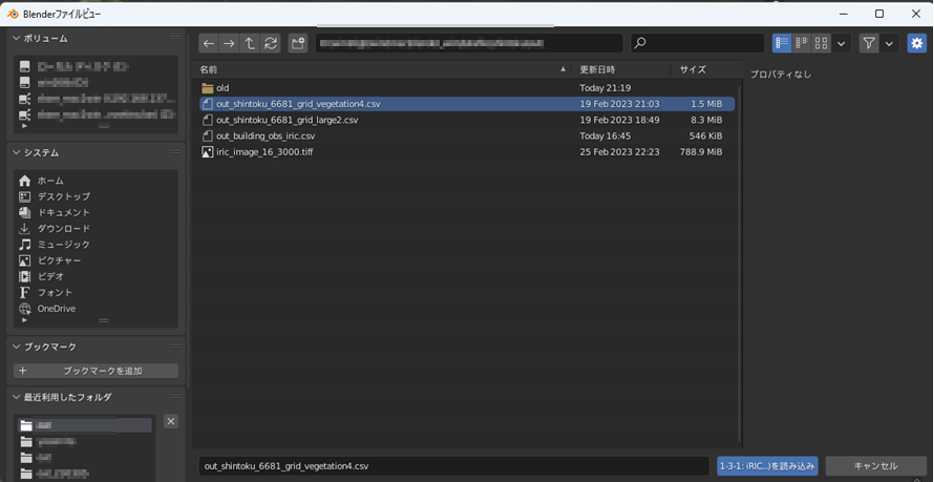
Task: Clear recent folders with X button
Action: (x=170, y=422)
